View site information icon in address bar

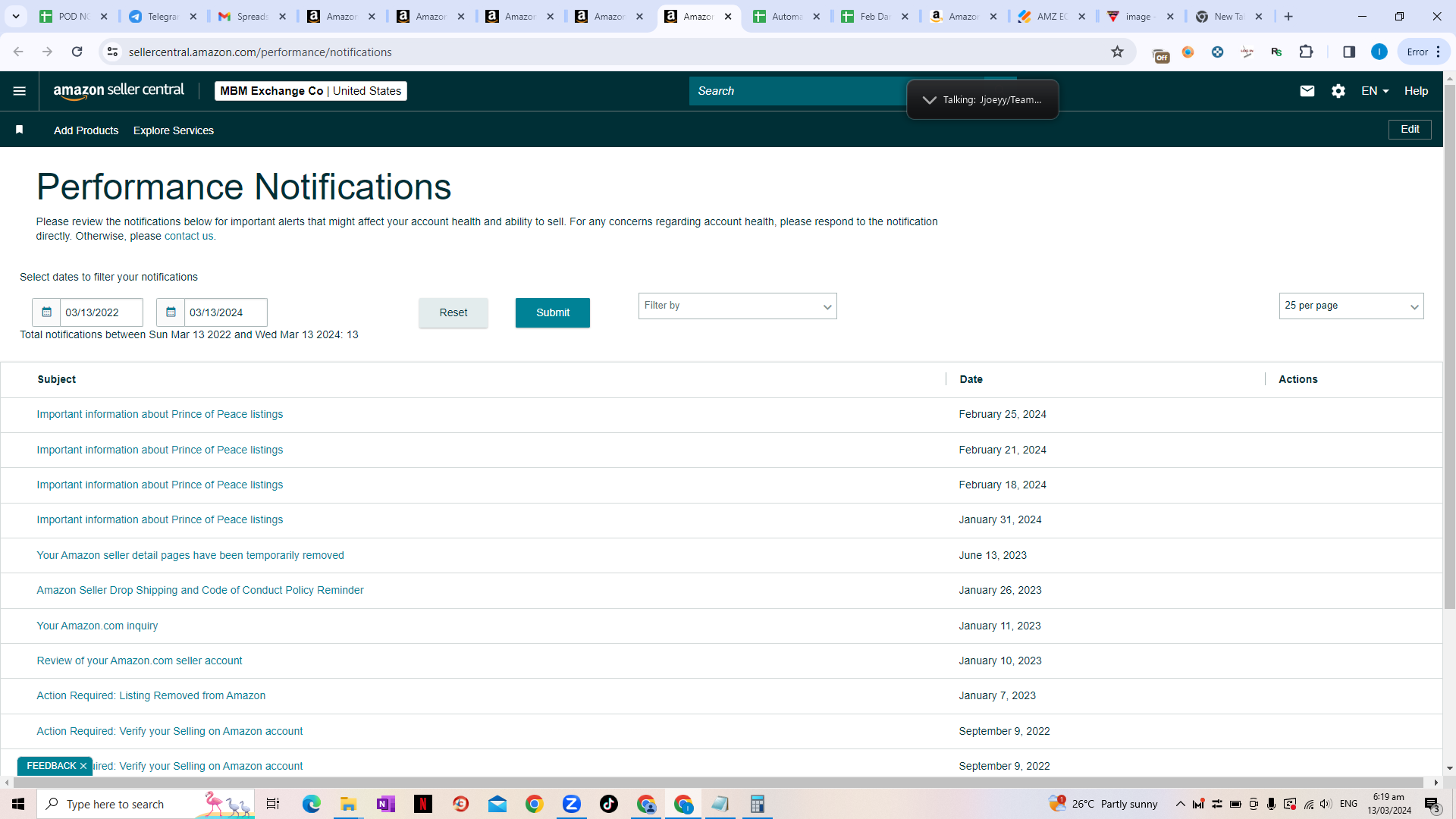tap(112, 52)
